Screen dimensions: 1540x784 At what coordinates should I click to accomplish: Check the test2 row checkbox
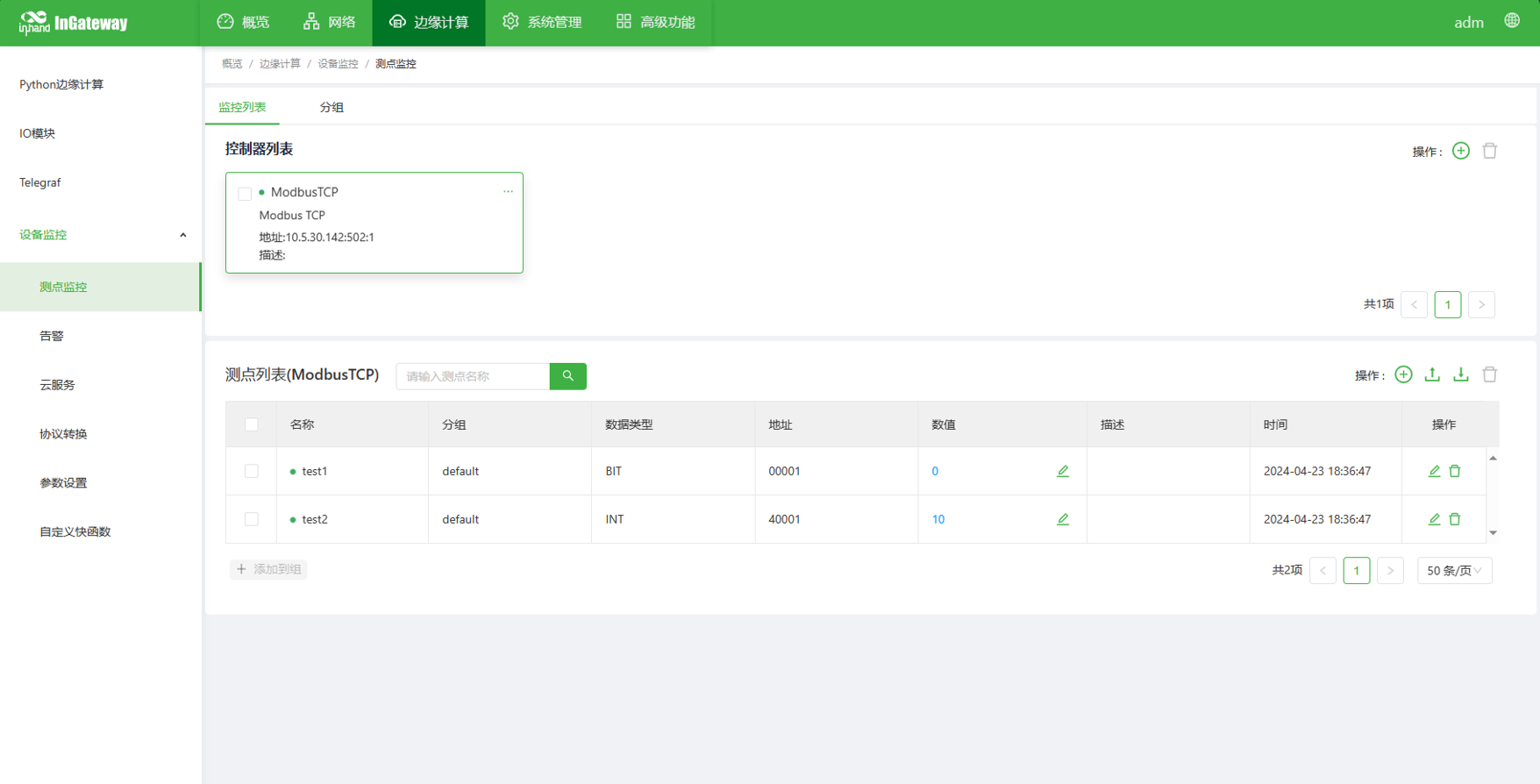[252, 519]
